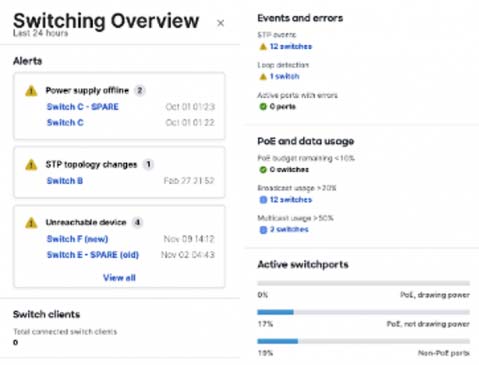Click the STP events warning triangle icon

click(263, 47)
